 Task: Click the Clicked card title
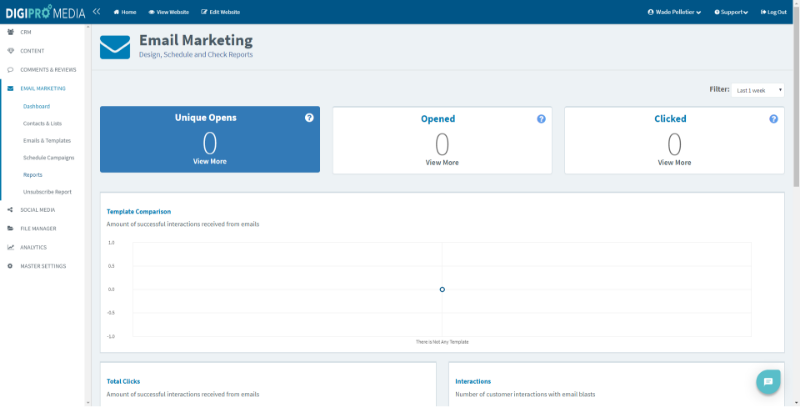tap(670, 119)
